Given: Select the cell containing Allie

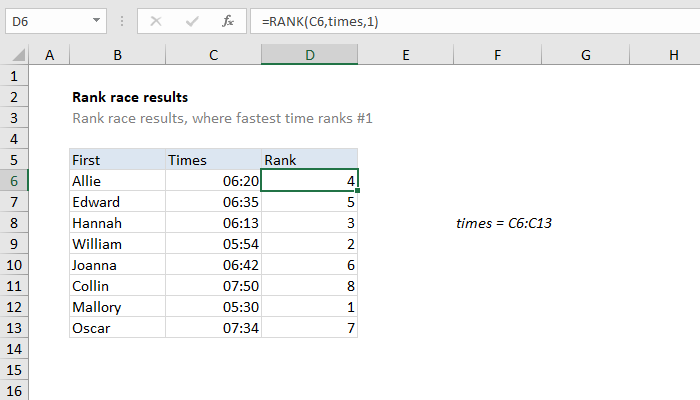Looking at the screenshot, I should (x=117, y=181).
